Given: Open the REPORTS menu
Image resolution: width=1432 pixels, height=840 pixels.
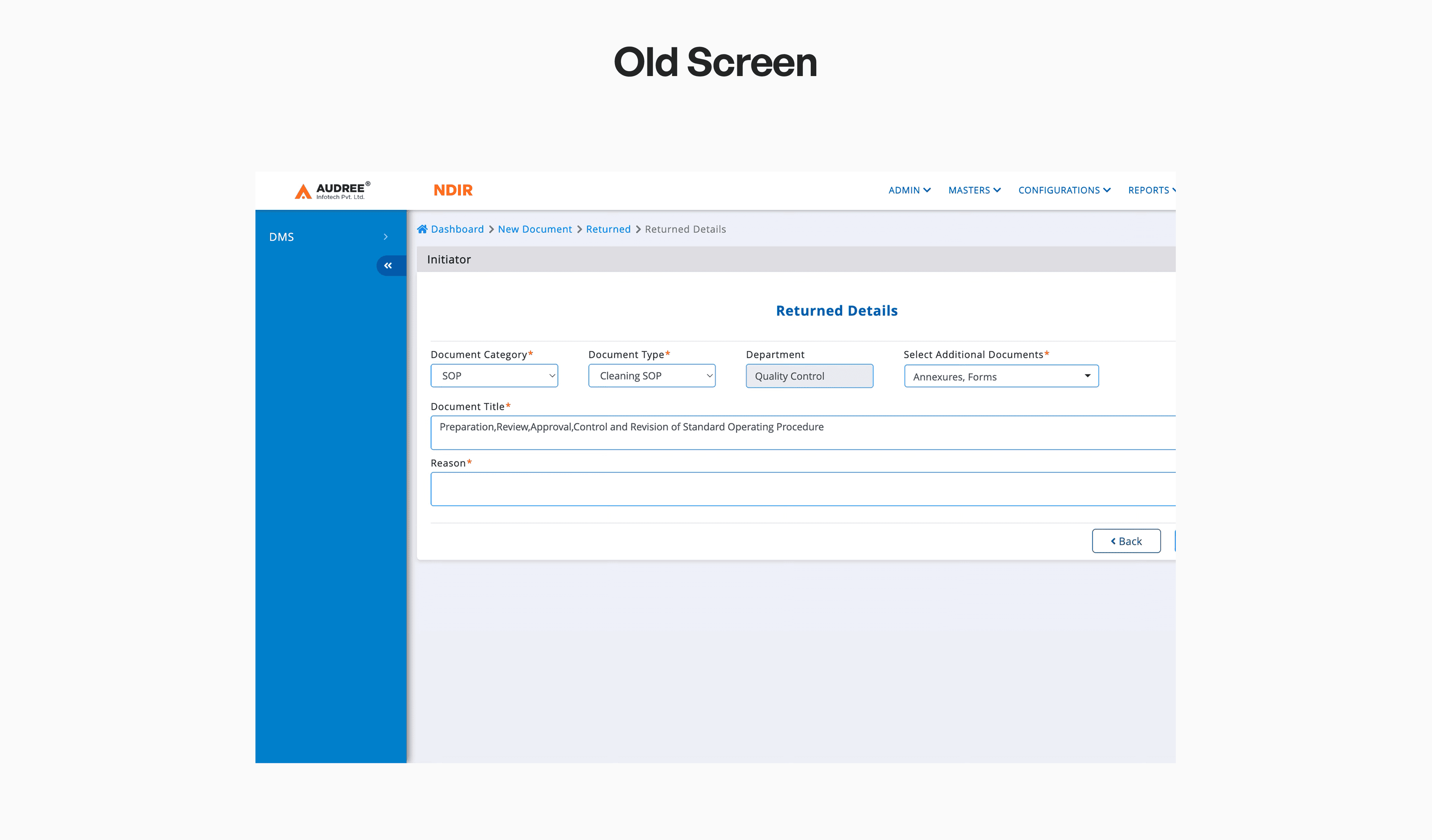Looking at the screenshot, I should (1150, 190).
